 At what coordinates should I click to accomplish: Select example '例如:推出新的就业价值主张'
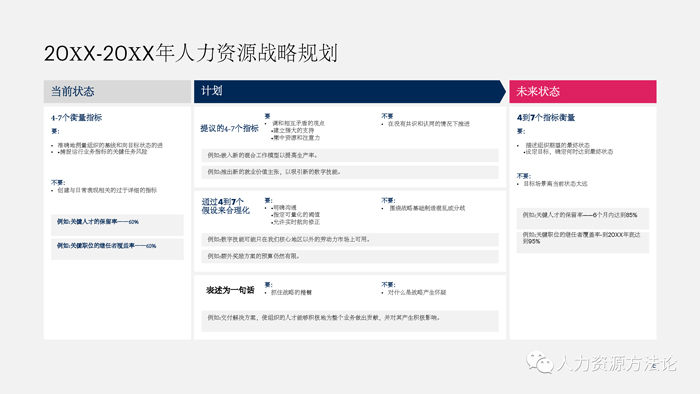[350, 172]
